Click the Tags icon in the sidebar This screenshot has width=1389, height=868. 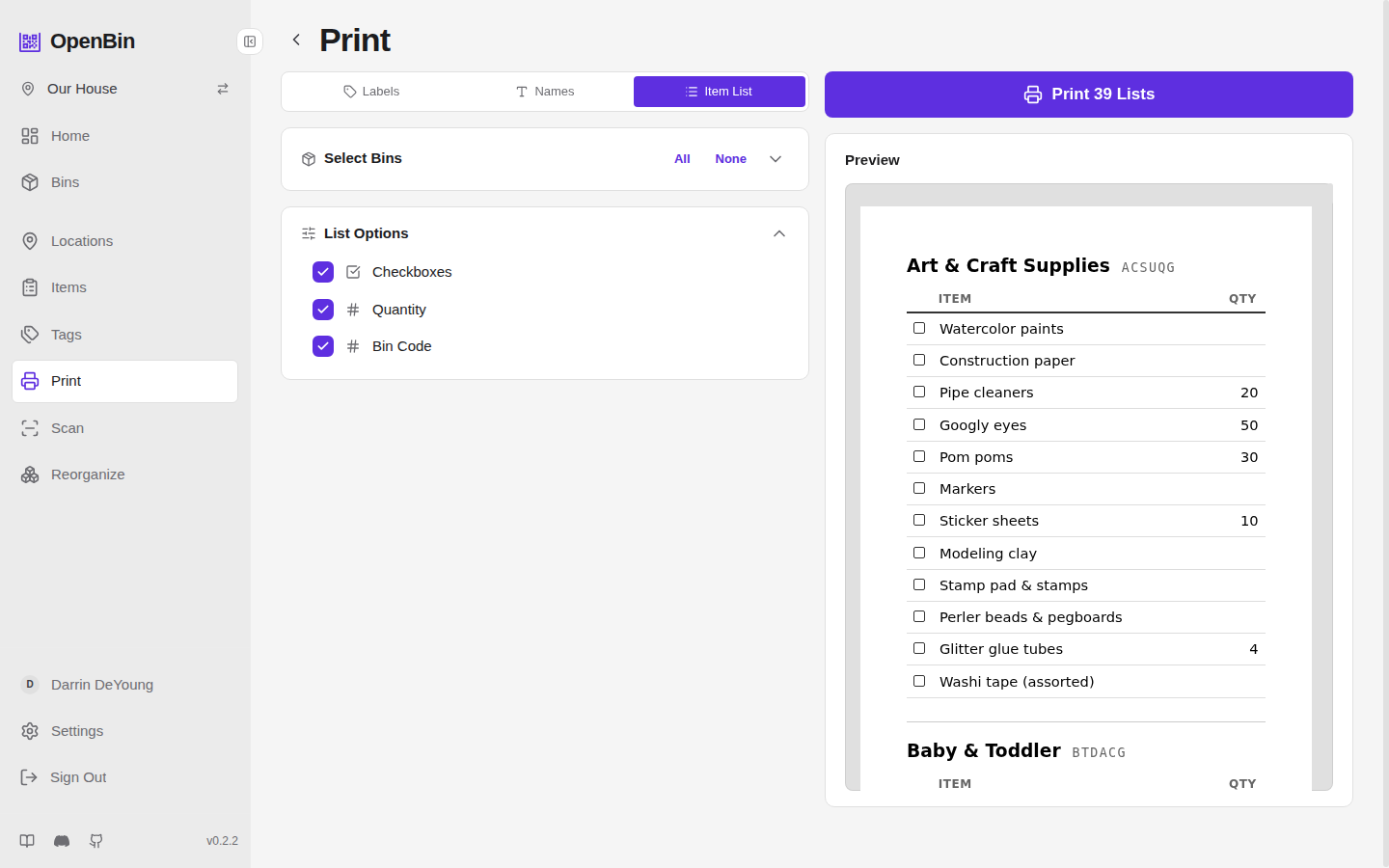(x=30, y=334)
